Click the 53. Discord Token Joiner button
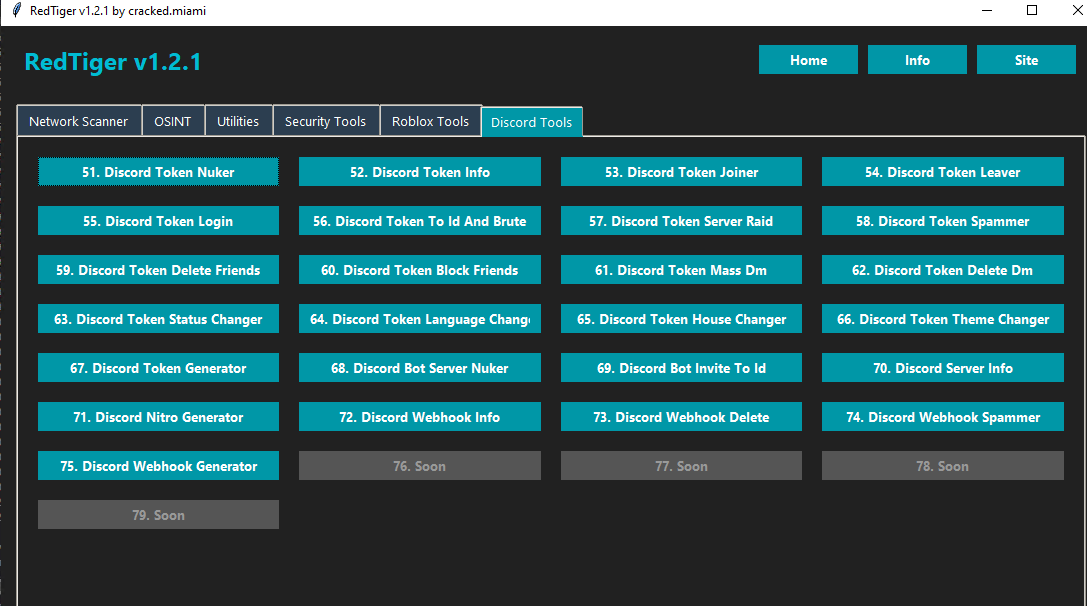The width and height of the screenshot is (1087, 606). click(681, 172)
